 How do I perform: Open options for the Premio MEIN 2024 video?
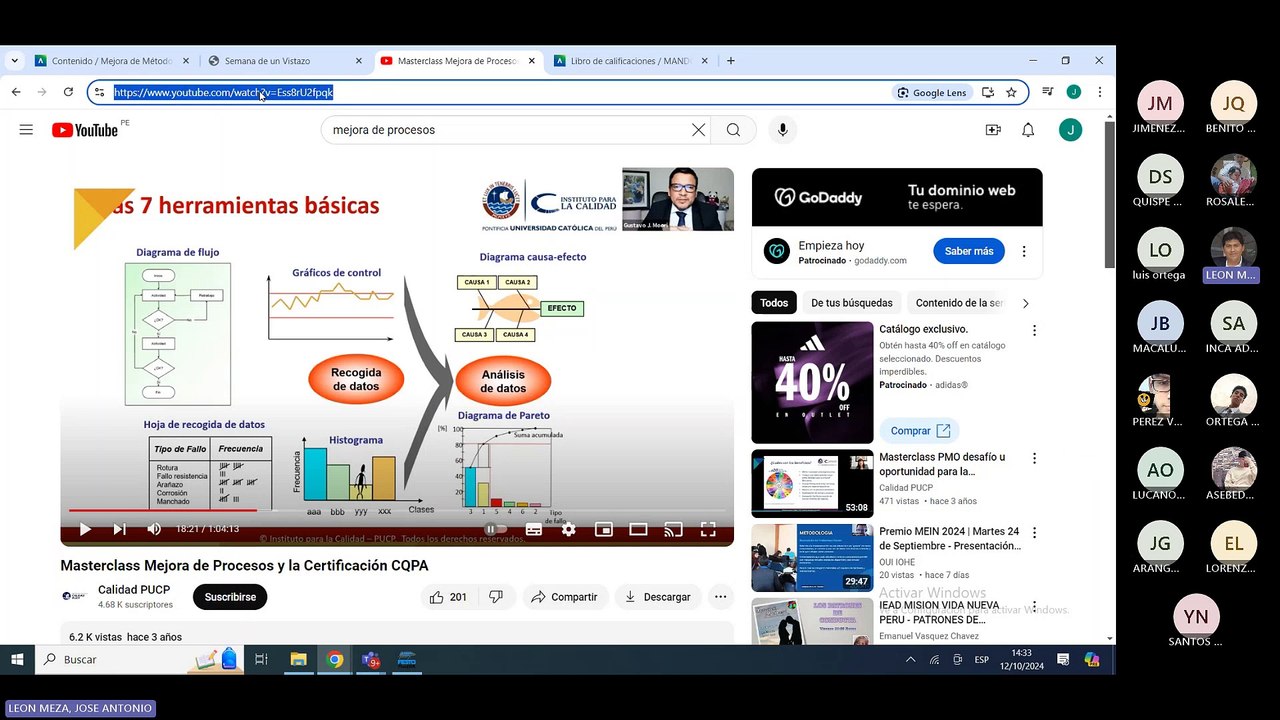(x=1034, y=533)
